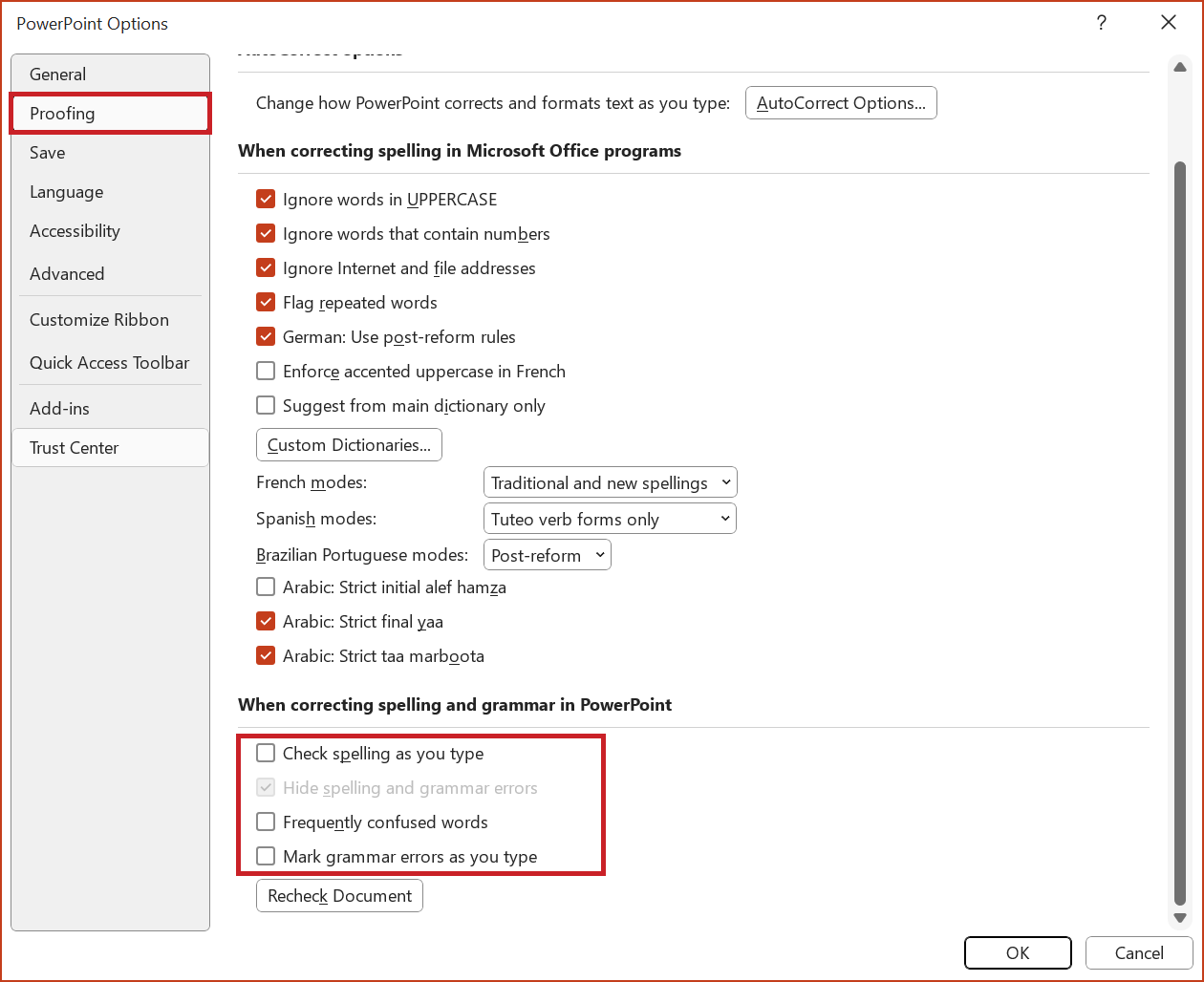This screenshot has height=982, width=1204.
Task: Click the 'When correcting spelling and grammar in PowerPoint' heading
Action: [455, 705]
